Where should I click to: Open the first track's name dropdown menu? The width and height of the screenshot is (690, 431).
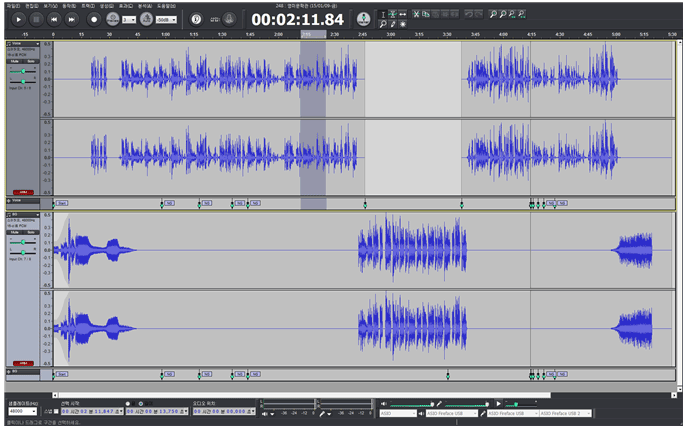[x=23, y=44]
